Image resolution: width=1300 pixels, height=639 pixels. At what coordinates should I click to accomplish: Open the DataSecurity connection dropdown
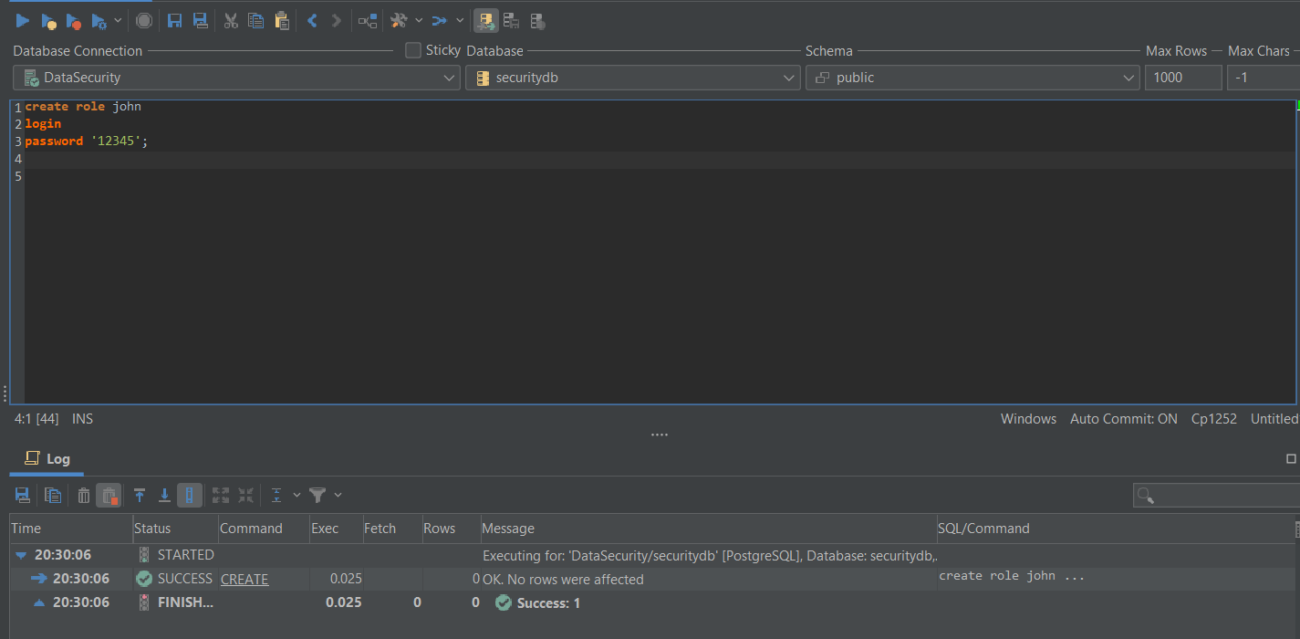pyautogui.click(x=236, y=77)
